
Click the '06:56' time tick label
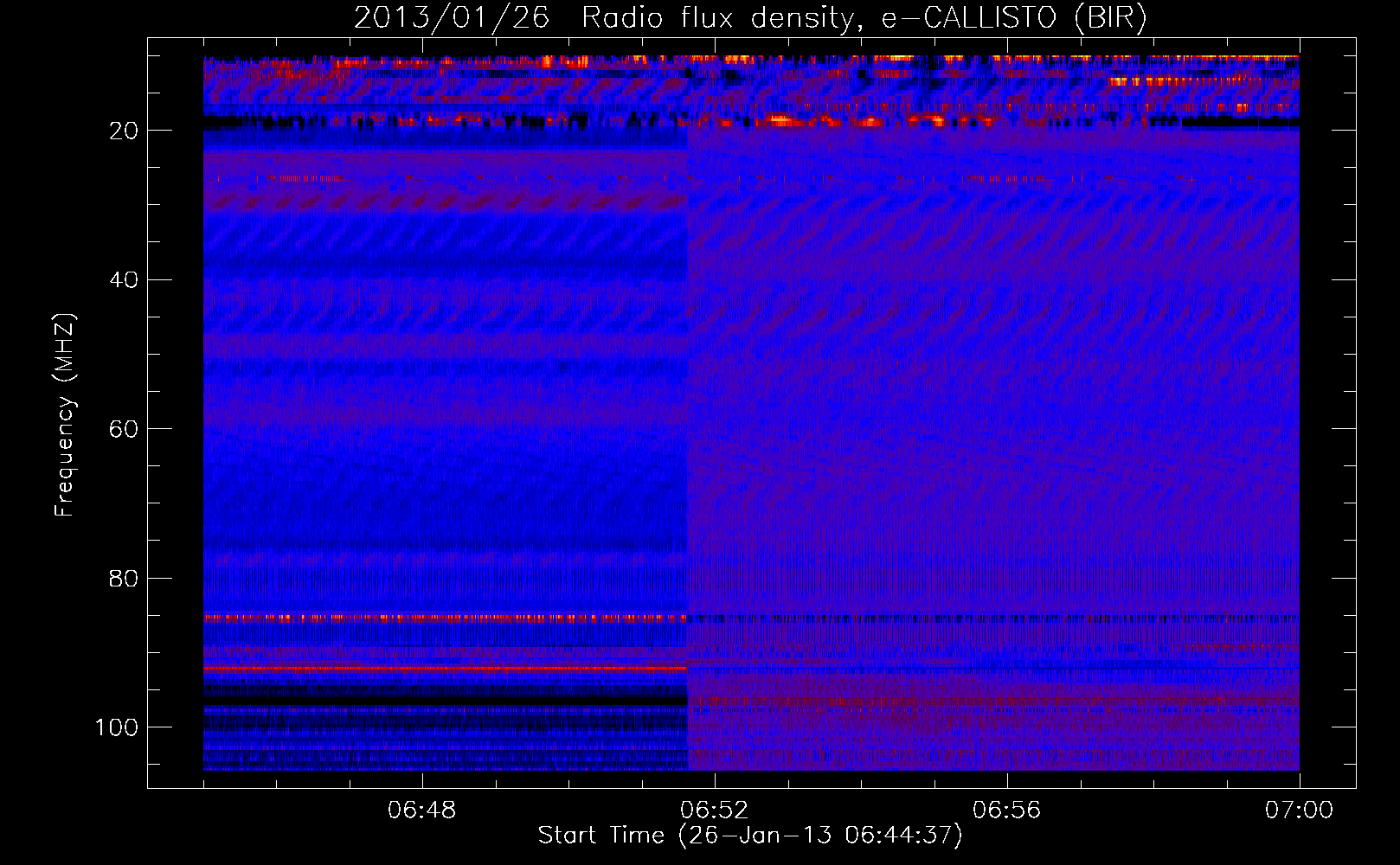pyautogui.click(x=1006, y=811)
